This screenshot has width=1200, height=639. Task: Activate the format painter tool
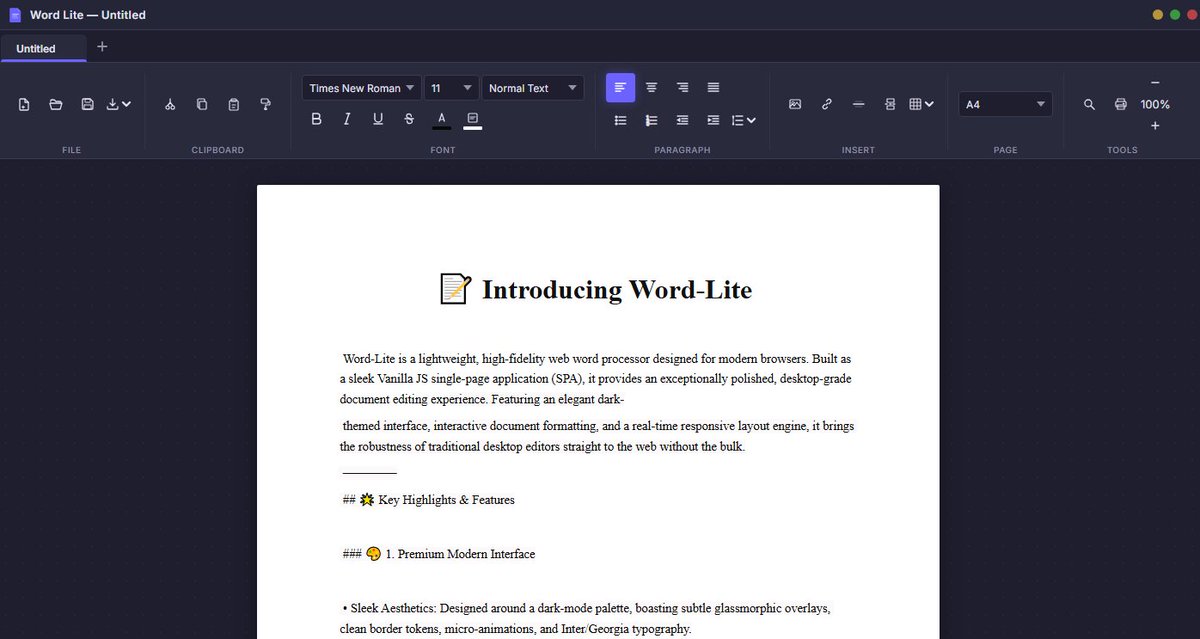(x=265, y=104)
